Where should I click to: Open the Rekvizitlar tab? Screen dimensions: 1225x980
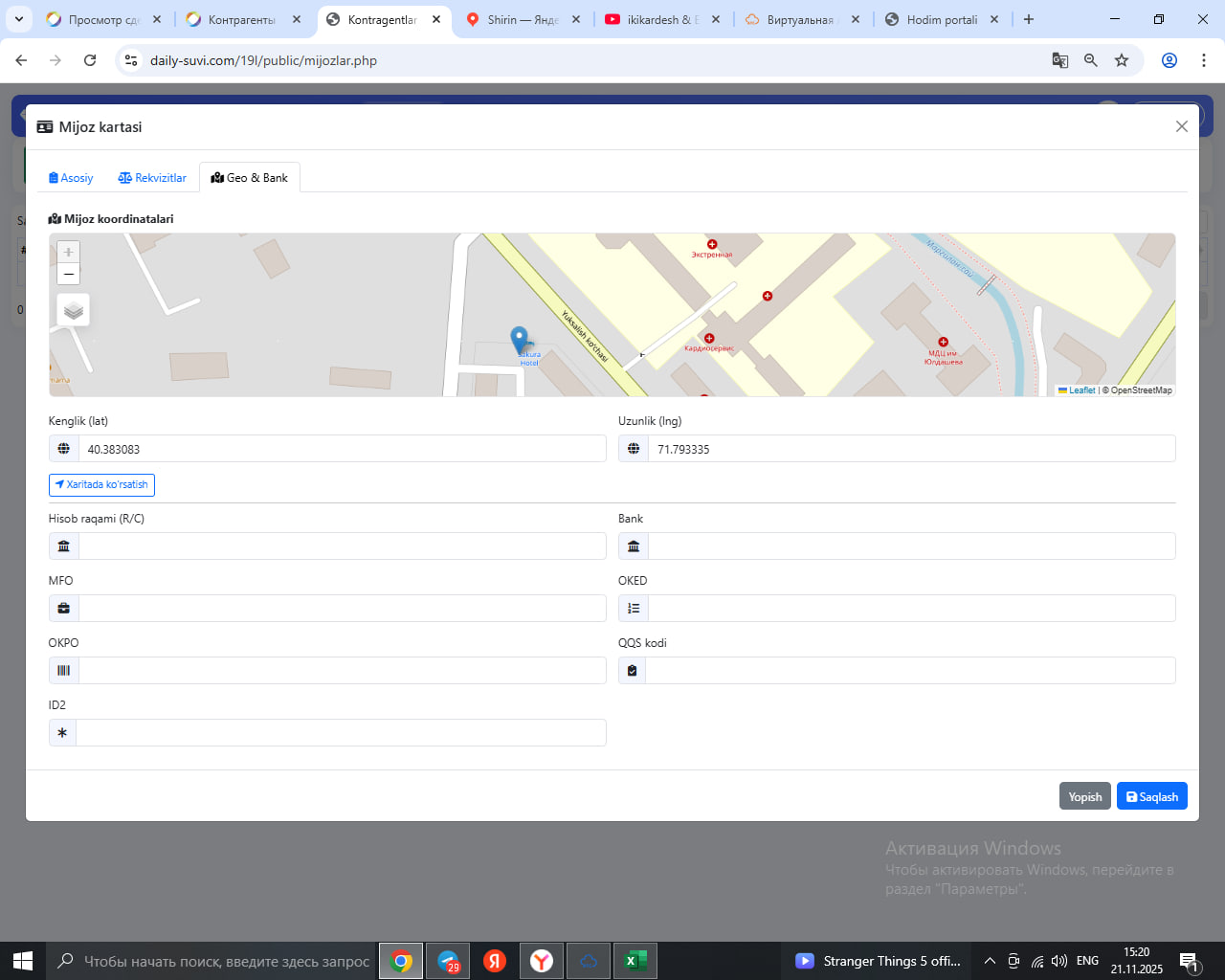click(x=152, y=178)
